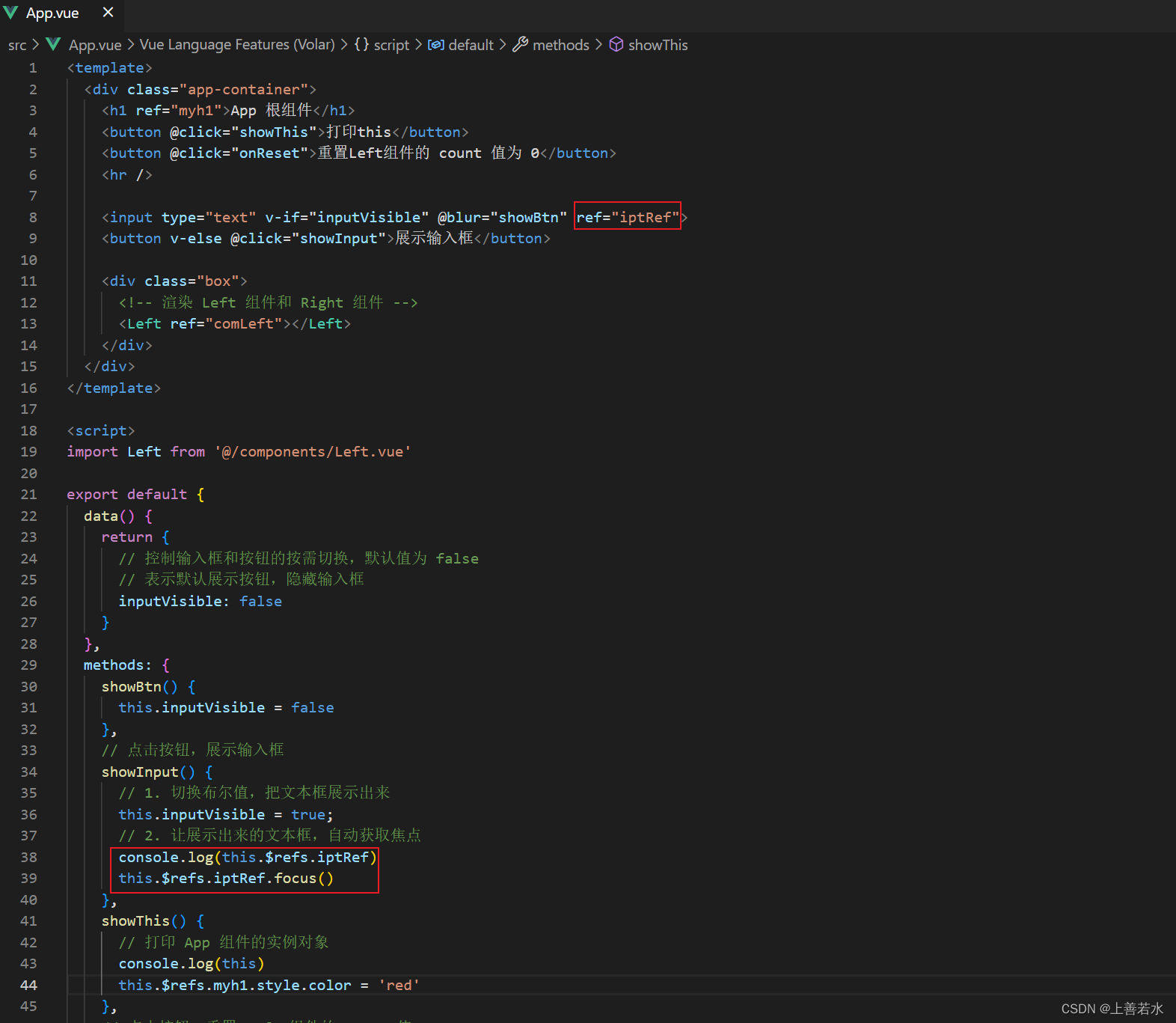Click this.$refs.iptRef.focus() call
This screenshot has height=1023, width=1176.
(x=226, y=879)
